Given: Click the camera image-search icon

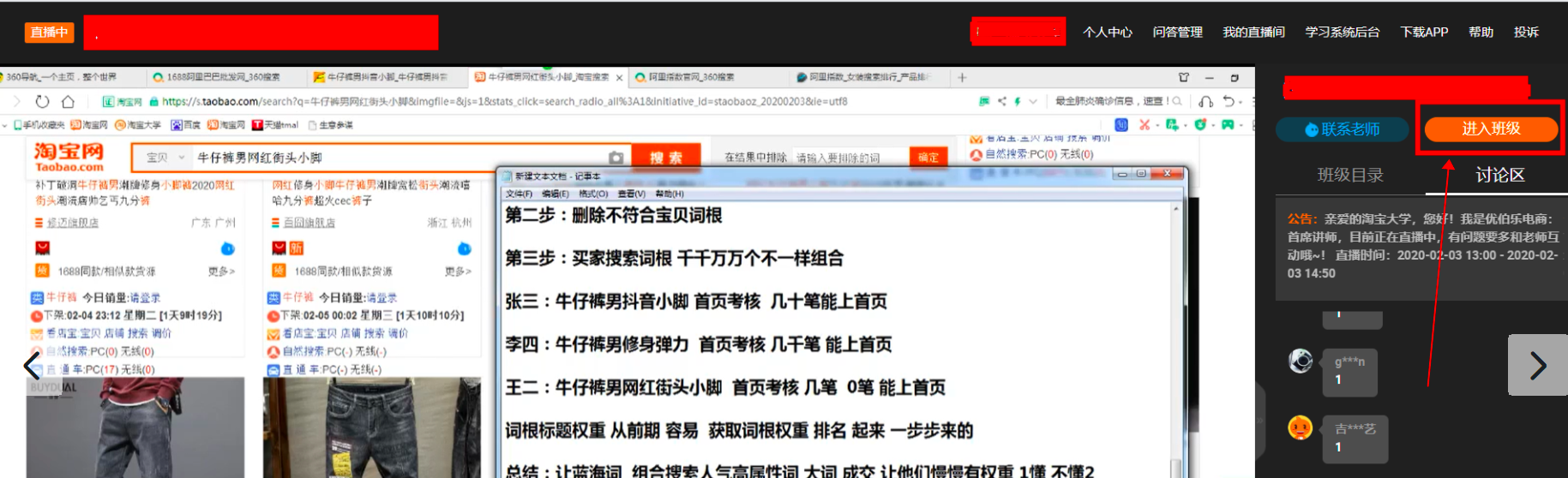Looking at the screenshot, I should (616, 158).
